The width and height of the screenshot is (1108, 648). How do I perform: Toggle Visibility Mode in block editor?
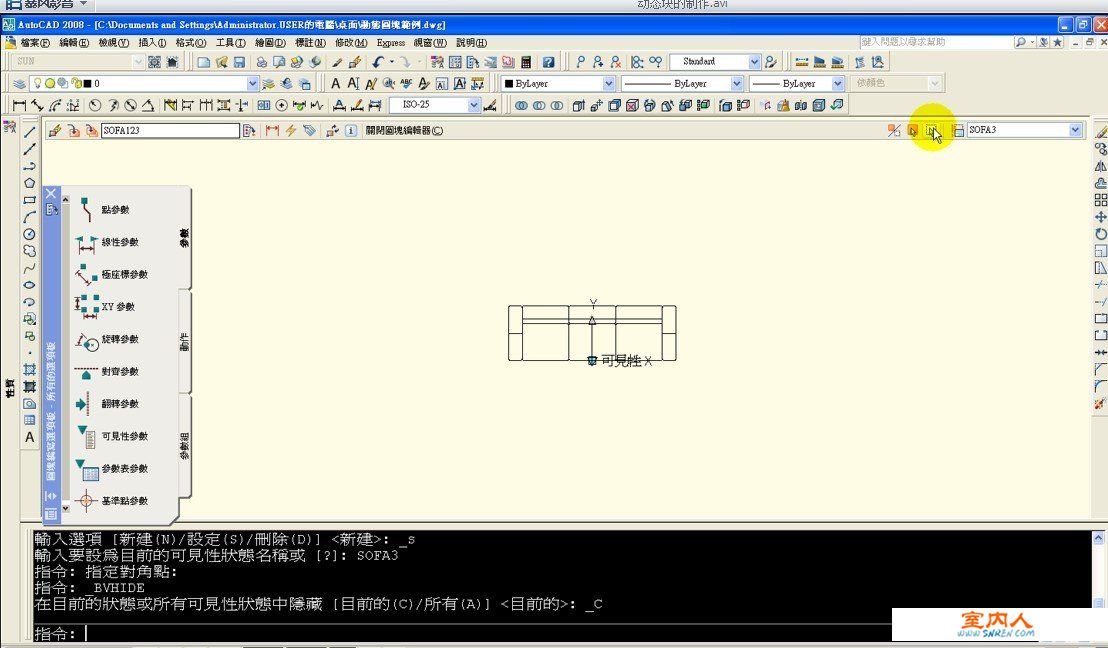[894, 130]
